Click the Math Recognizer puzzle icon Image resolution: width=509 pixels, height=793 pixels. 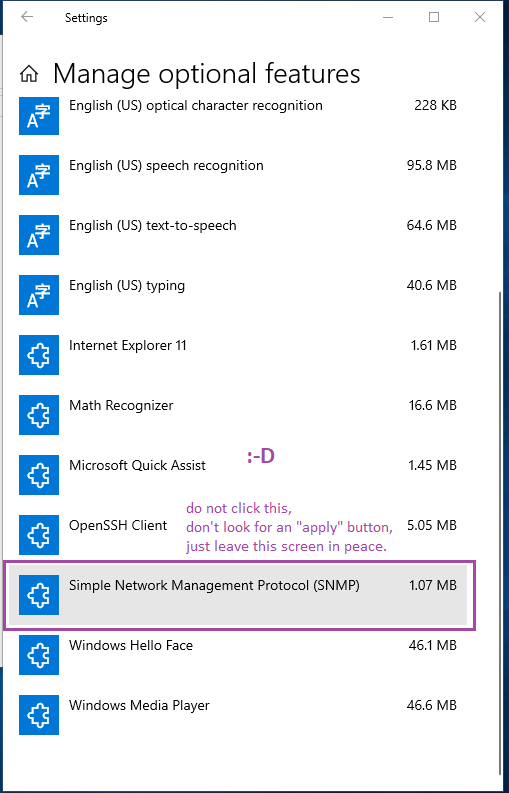(x=39, y=415)
